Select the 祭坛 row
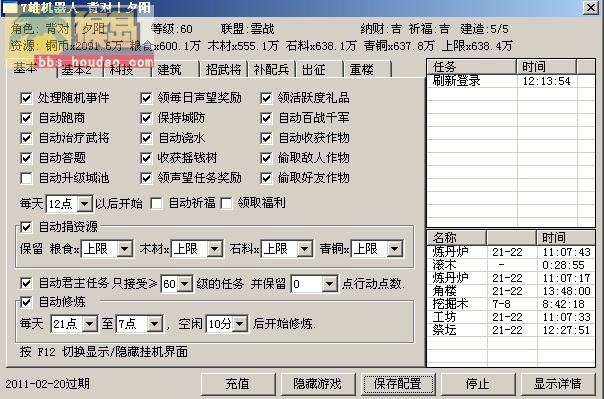 click(x=511, y=330)
